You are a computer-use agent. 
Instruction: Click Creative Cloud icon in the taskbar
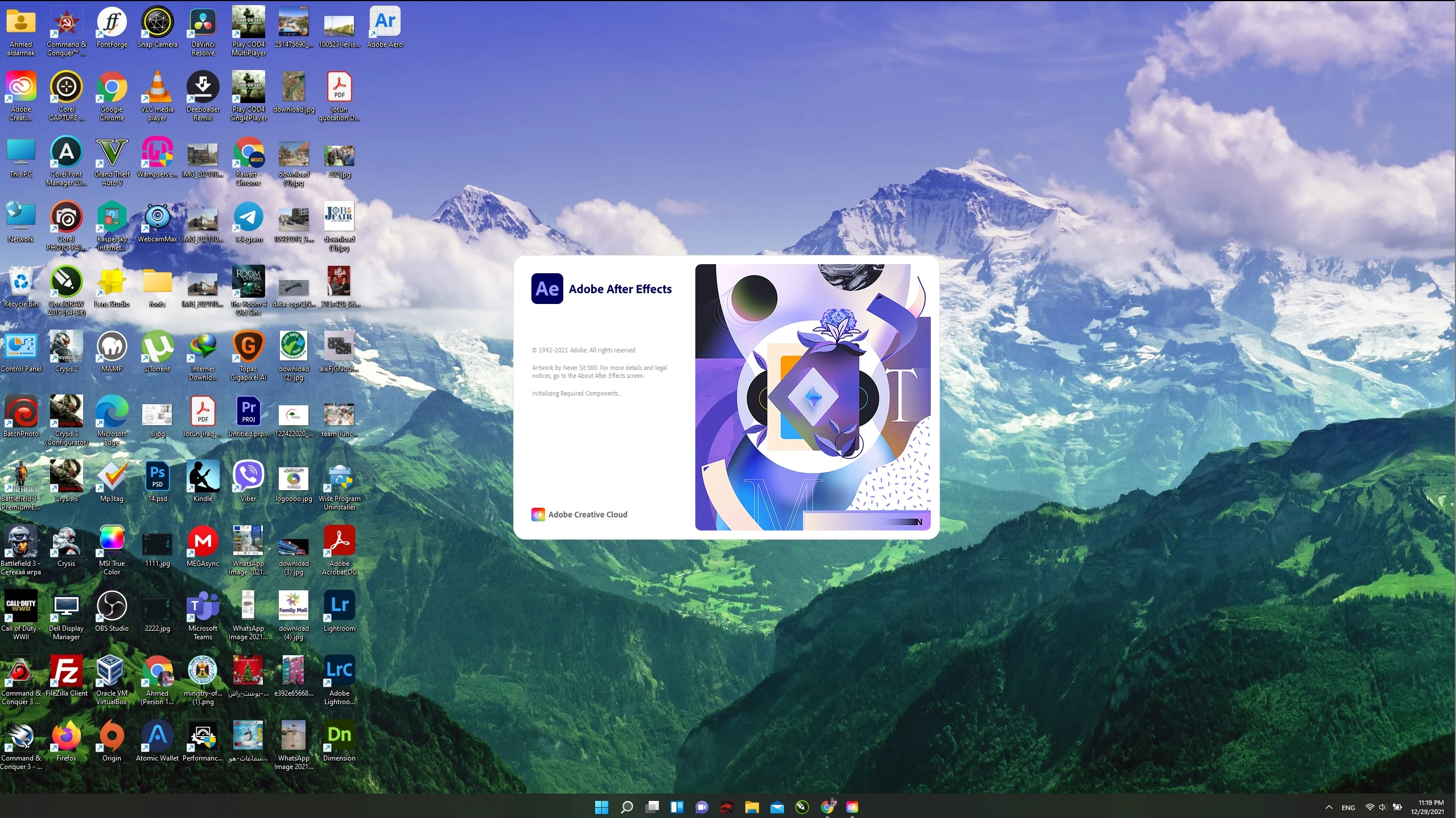pos(852,807)
